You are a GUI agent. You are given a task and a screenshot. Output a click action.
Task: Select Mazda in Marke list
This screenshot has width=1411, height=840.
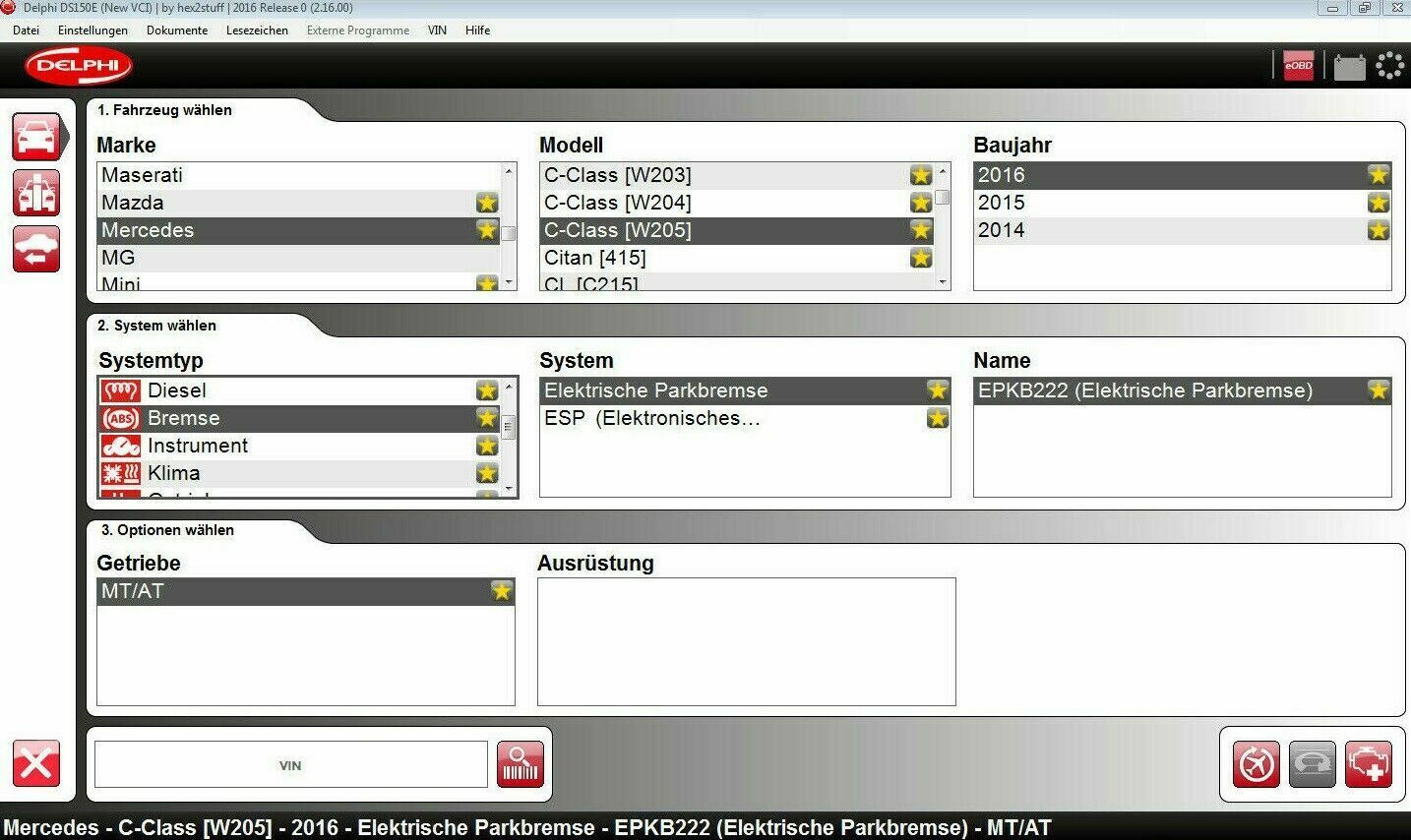pos(299,203)
